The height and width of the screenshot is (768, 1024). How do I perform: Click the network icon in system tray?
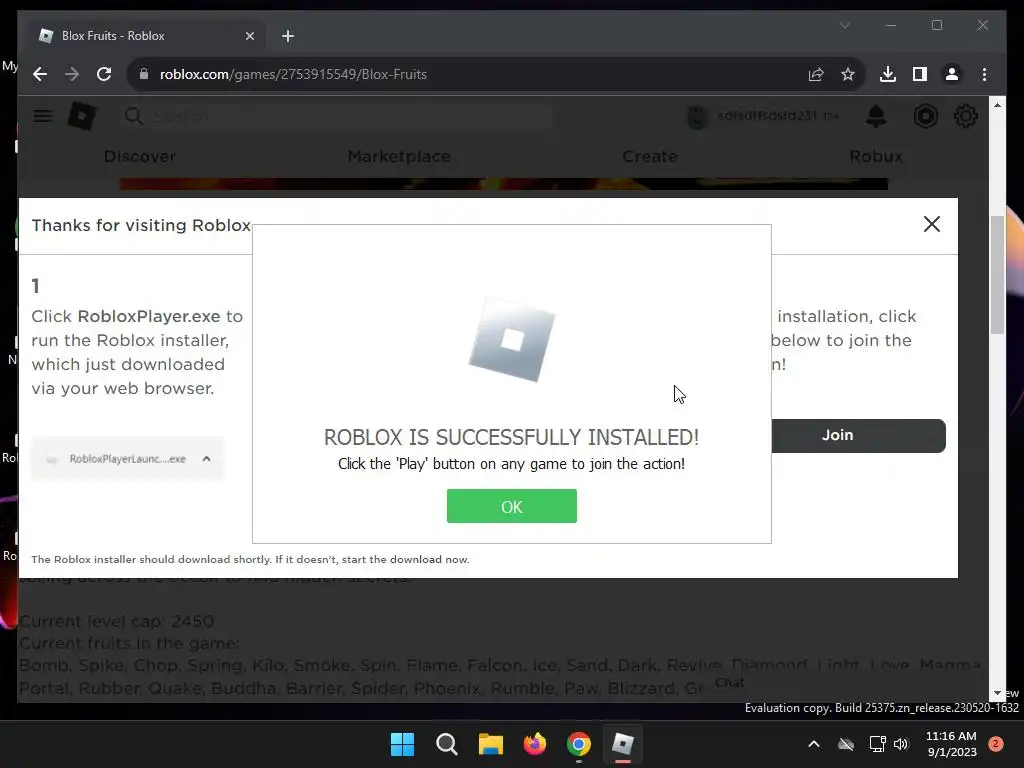(877, 744)
